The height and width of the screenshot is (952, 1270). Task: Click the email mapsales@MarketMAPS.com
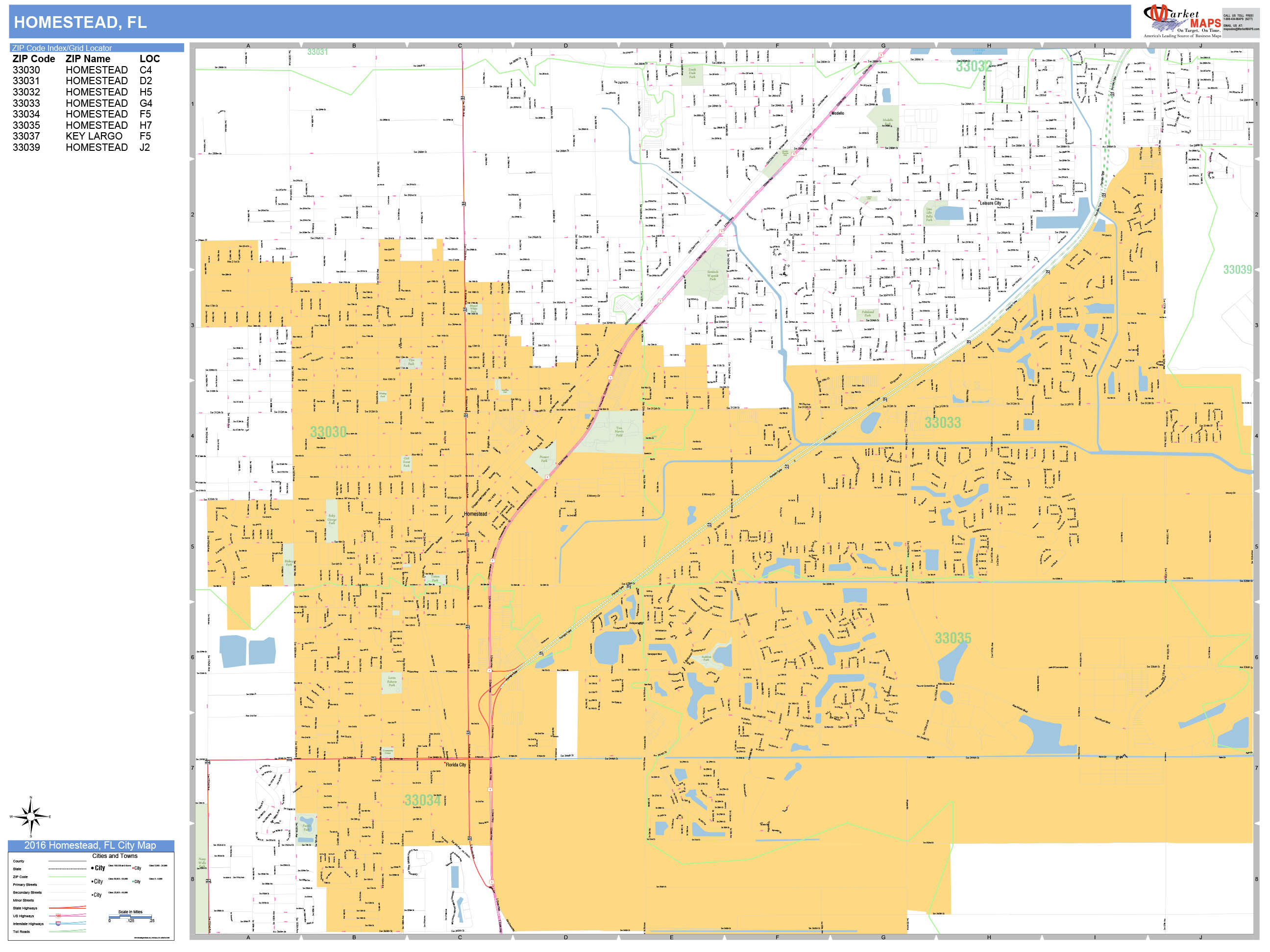coord(1236,29)
